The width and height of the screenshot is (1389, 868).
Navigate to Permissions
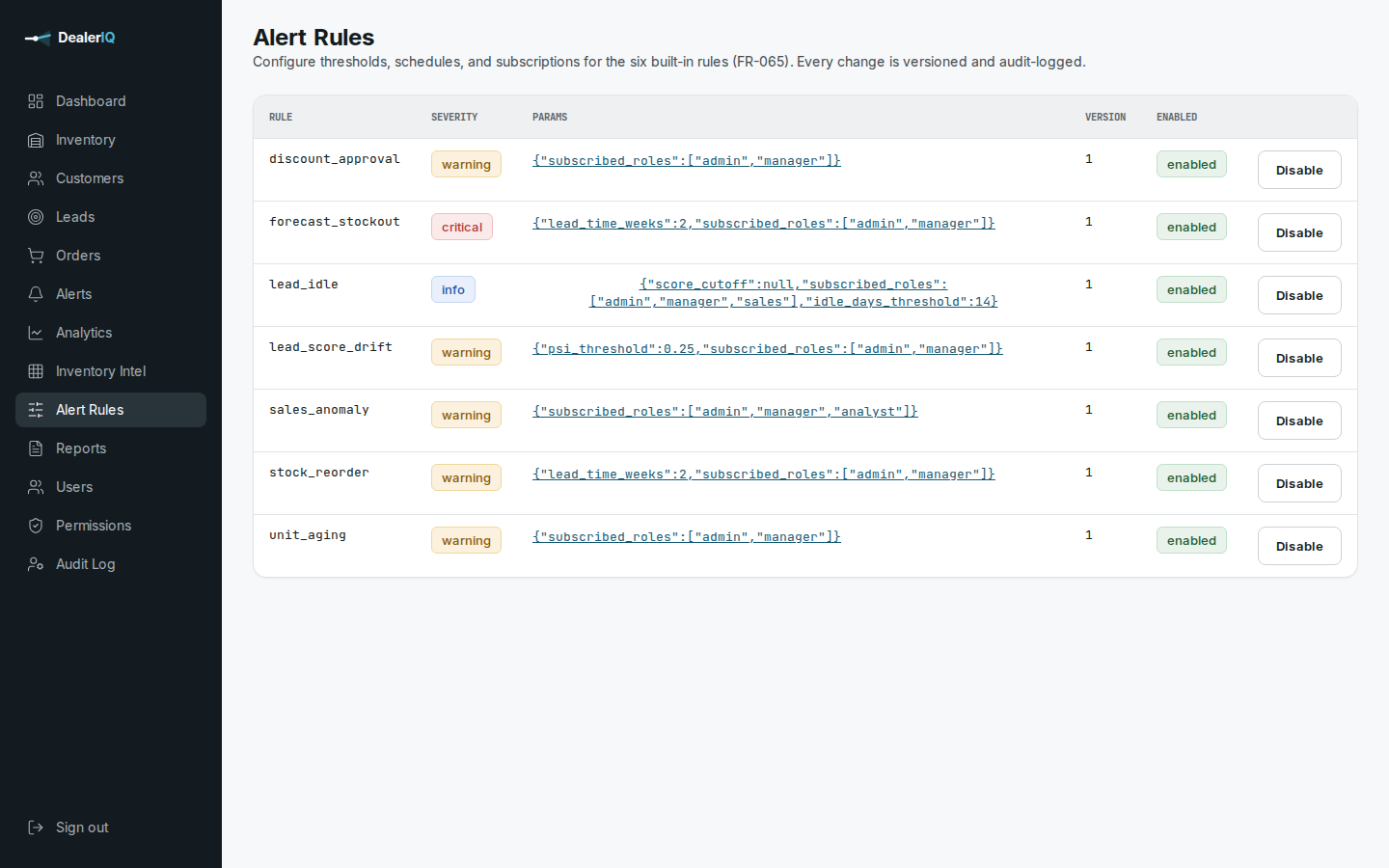pyautogui.click(x=111, y=526)
